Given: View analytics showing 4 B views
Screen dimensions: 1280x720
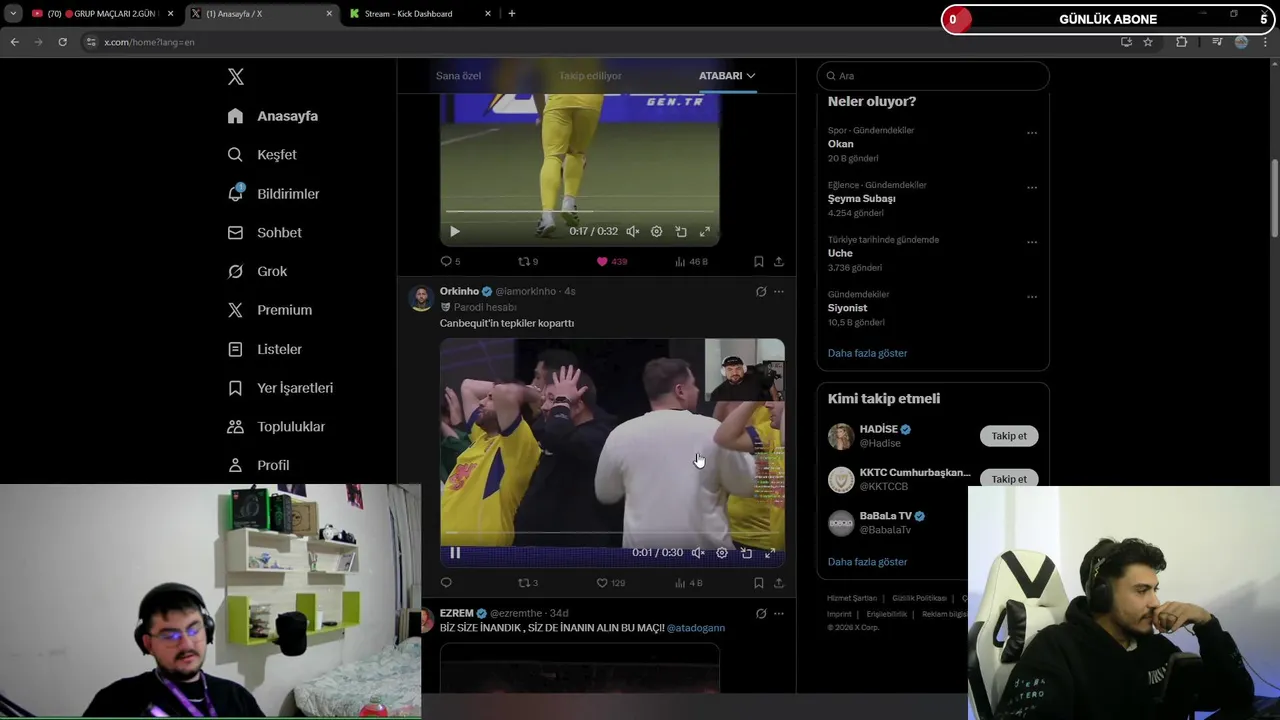Looking at the screenshot, I should (689, 583).
